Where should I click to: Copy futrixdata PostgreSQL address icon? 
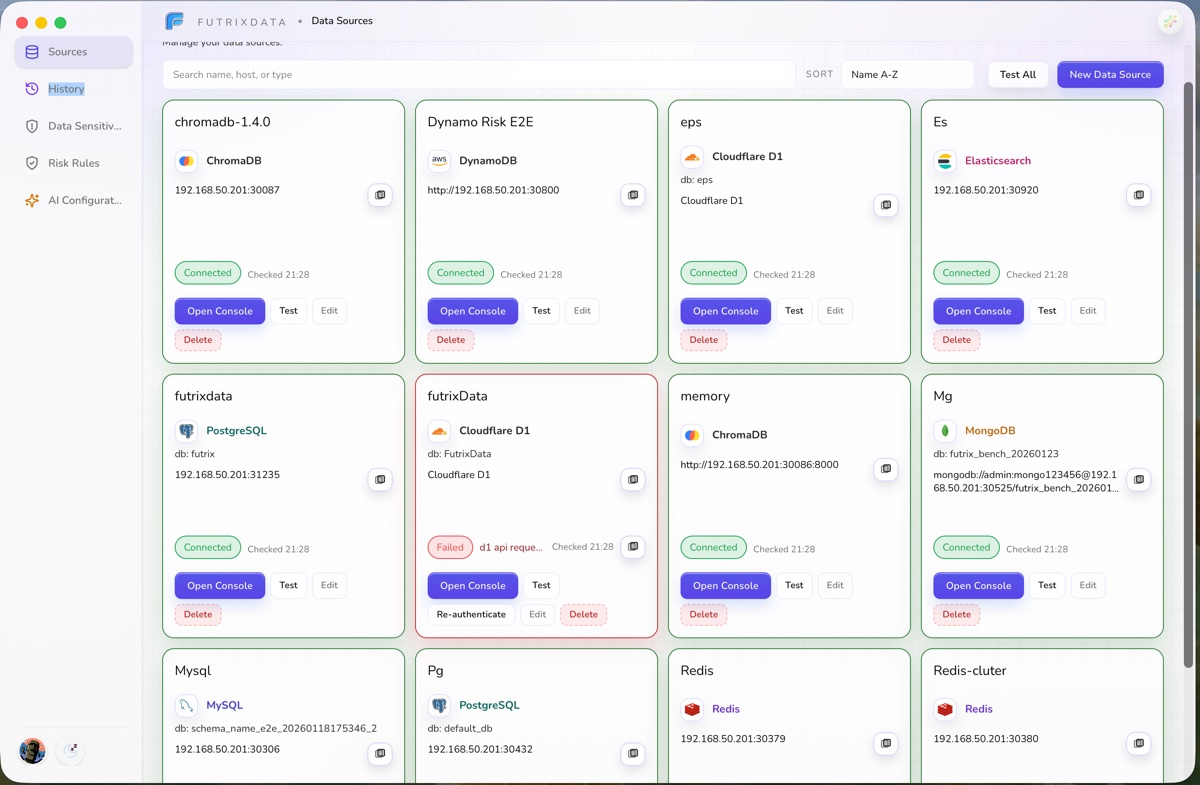380,480
